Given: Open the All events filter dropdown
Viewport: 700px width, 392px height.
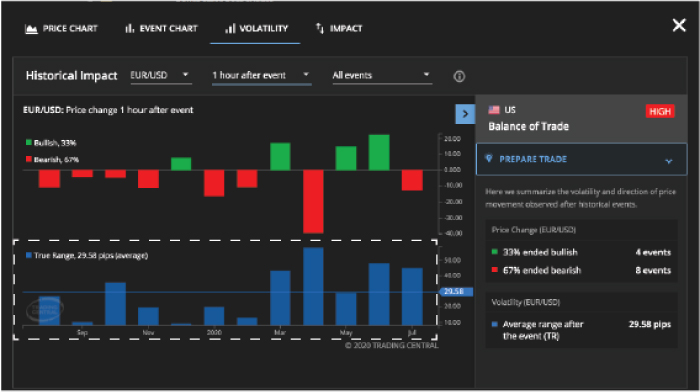Looking at the screenshot, I should [382, 75].
